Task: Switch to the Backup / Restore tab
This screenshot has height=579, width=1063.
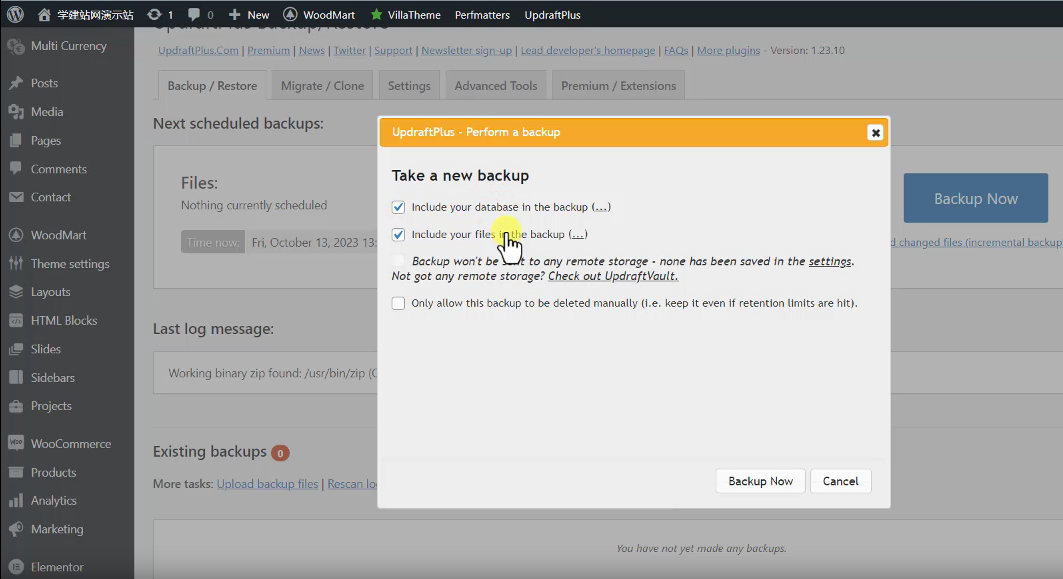Action: click(212, 85)
